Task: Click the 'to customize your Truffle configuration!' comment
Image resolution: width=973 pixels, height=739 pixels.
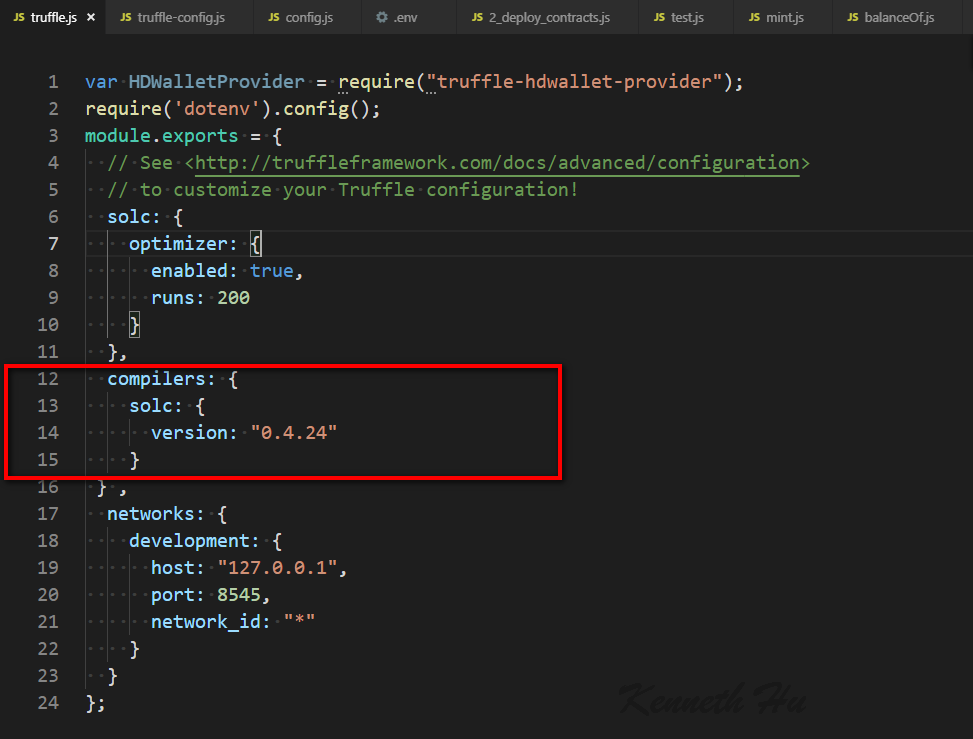Action: pyautogui.click(x=359, y=190)
